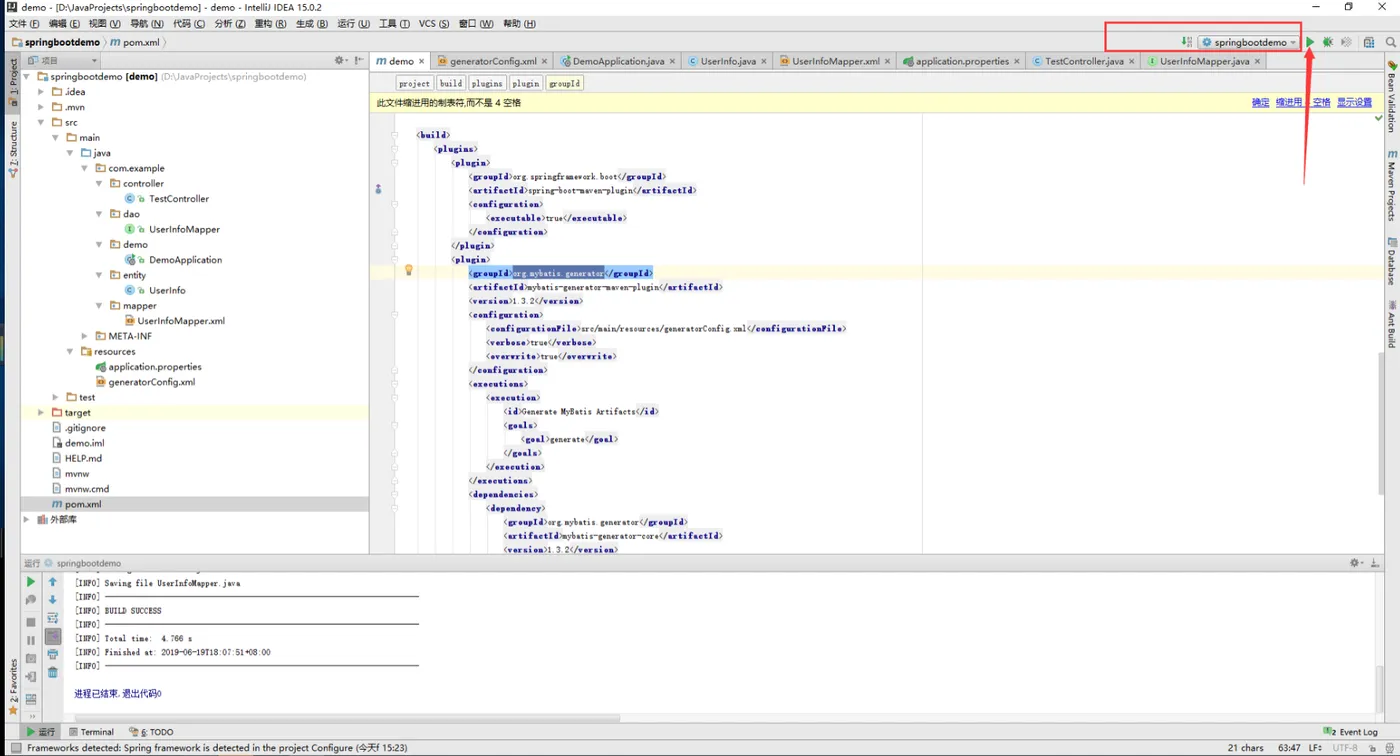The height and width of the screenshot is (756, 1400).
Task: Open the 6: TODO tool window
Action: coord(151,732)
